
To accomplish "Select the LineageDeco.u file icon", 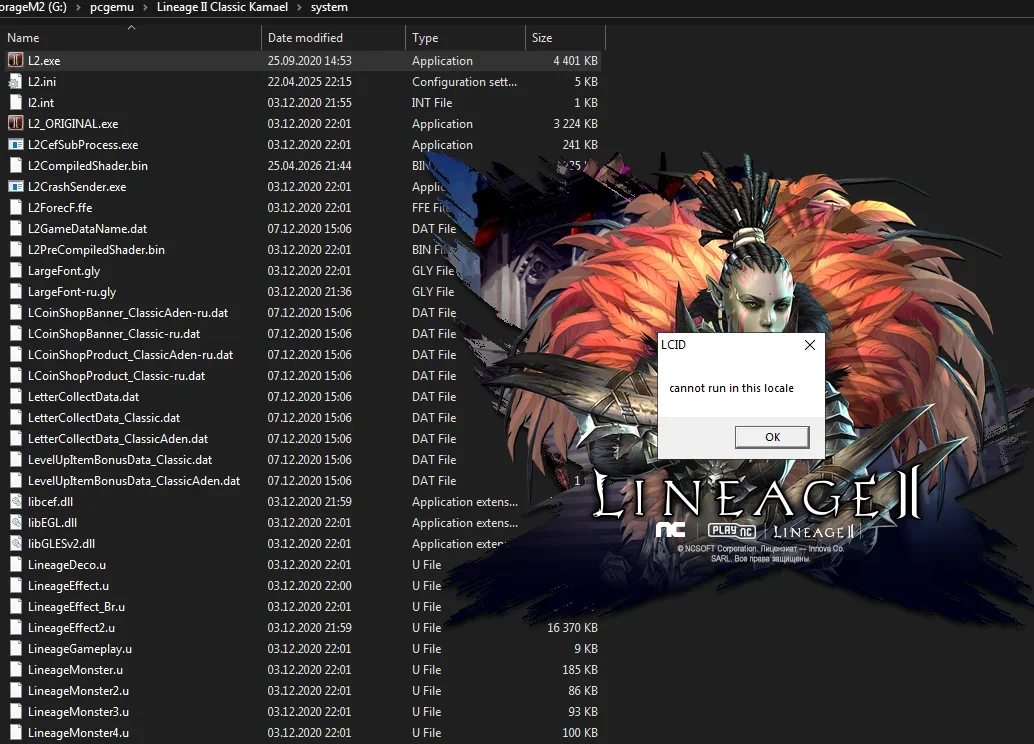I will point(16,565).
